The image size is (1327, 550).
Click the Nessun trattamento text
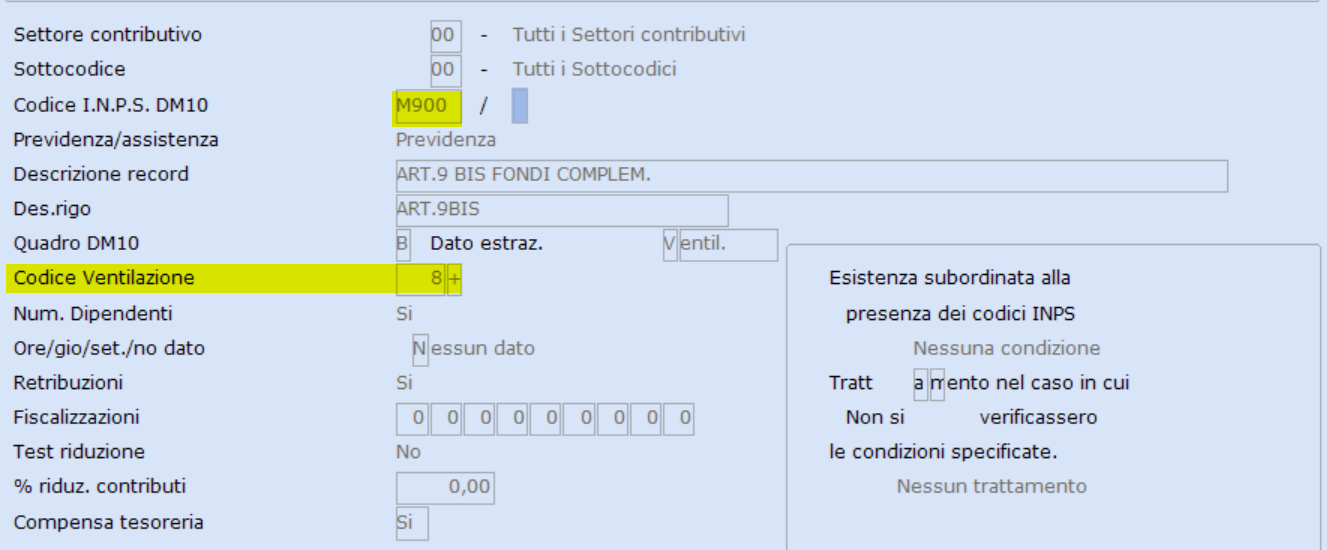991,487
